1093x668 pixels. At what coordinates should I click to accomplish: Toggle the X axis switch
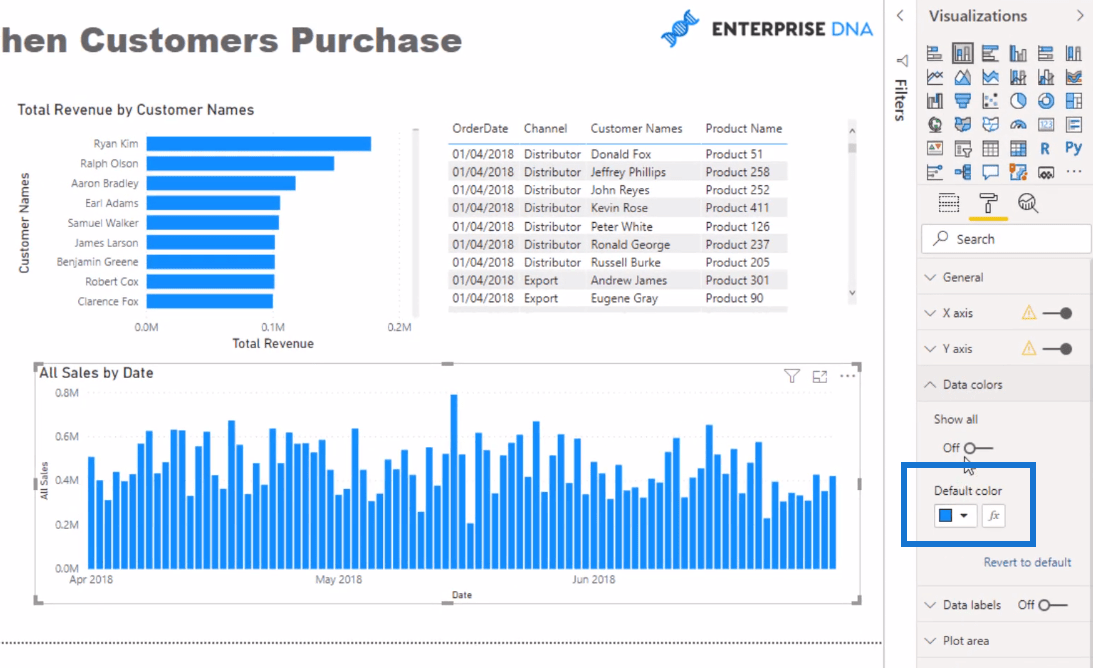[1057, 313]
